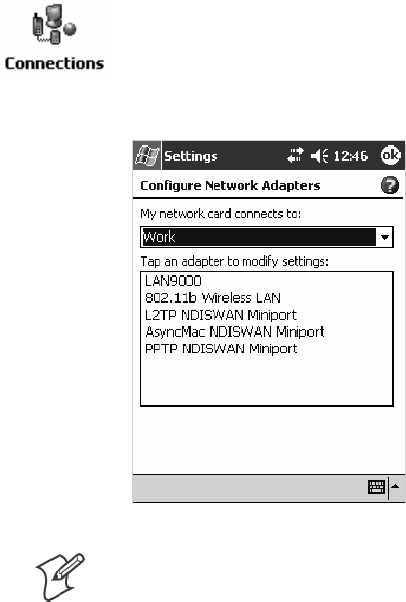Select the LAN9000 adapter

point(173,281)
